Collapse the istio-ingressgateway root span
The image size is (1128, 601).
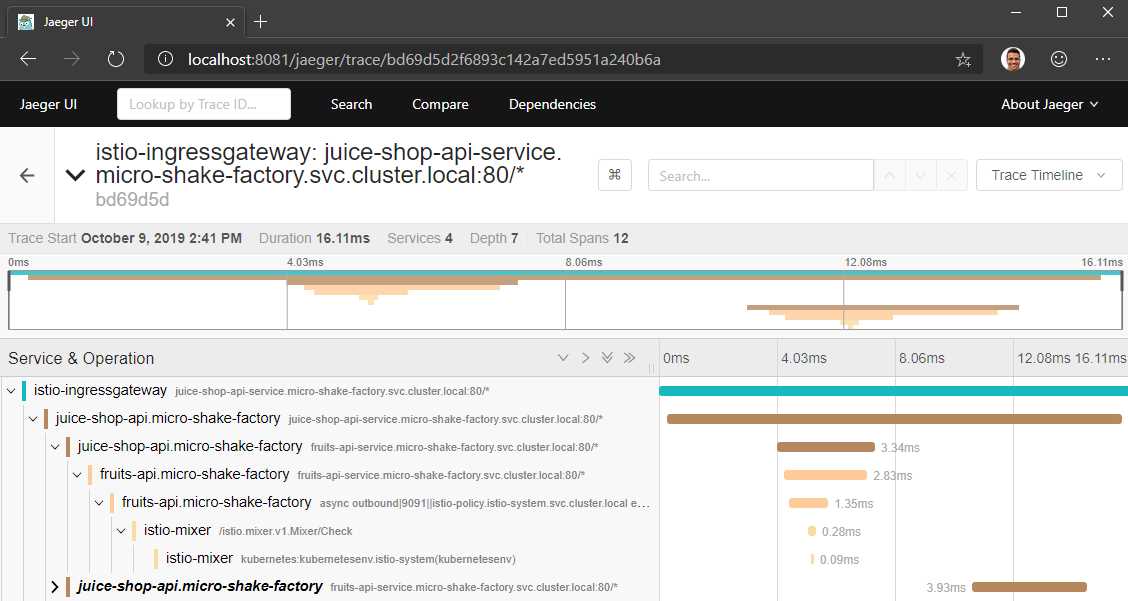[11, 391]
